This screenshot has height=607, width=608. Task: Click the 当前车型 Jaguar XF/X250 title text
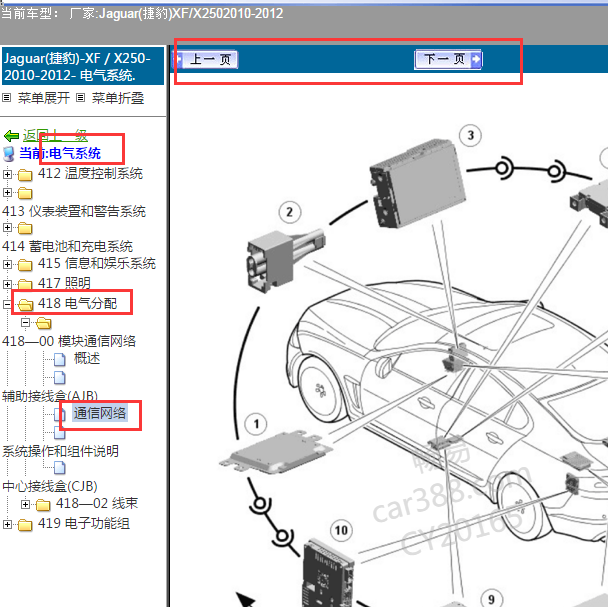pyautogui.click(x=142, y=14)
